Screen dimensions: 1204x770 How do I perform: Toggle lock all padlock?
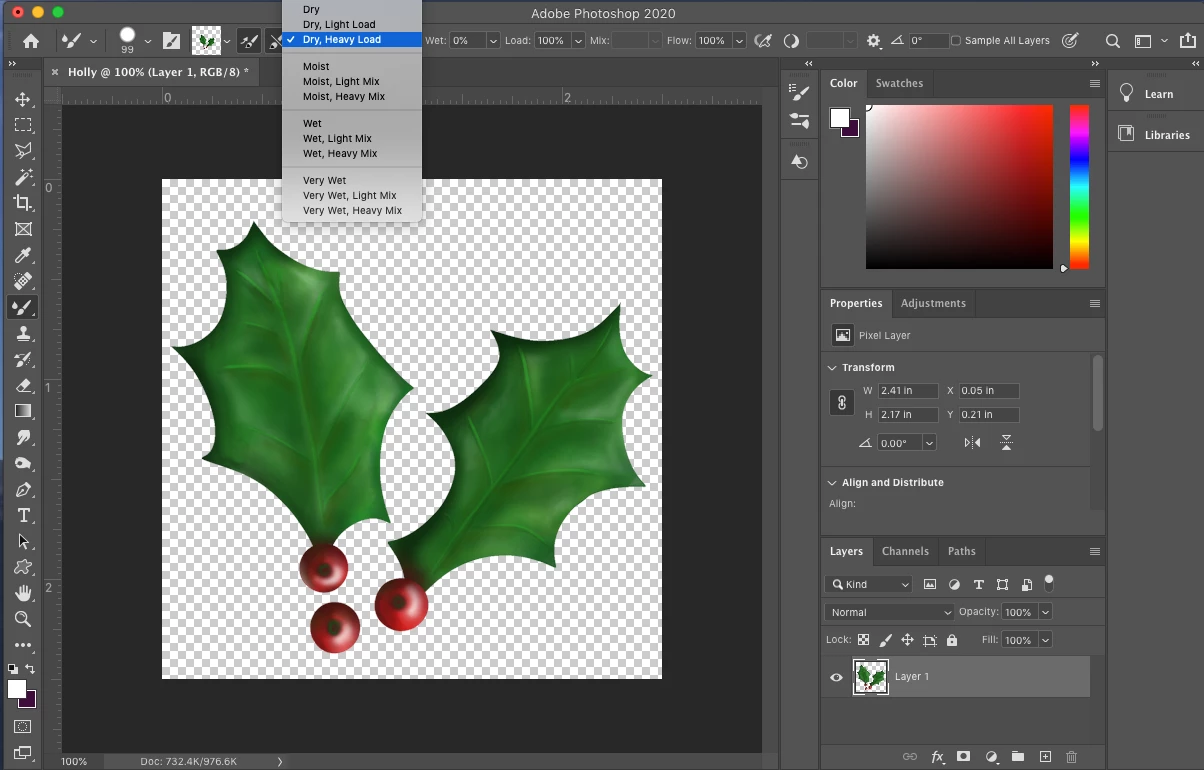[952, 640]
